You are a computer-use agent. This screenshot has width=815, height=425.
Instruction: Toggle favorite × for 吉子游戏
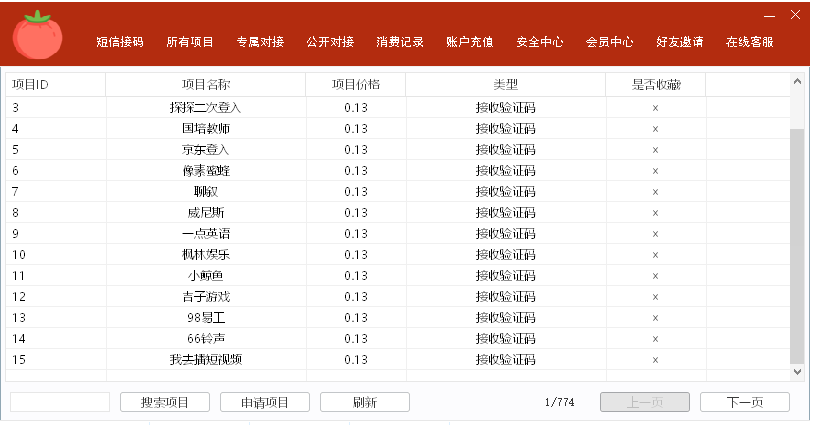click(x=655, y=297)
